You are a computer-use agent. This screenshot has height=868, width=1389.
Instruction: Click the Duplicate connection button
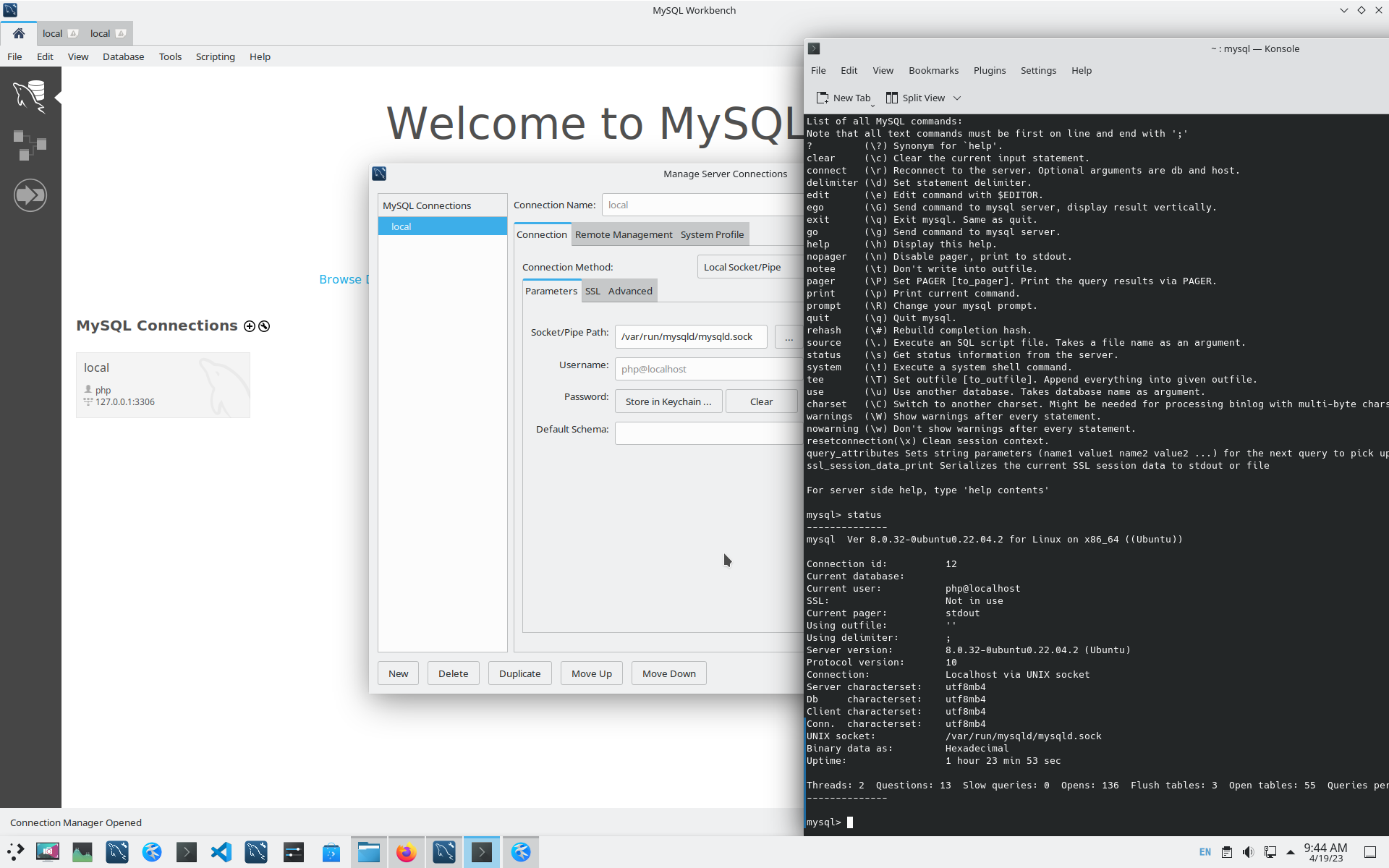point(519,673)
